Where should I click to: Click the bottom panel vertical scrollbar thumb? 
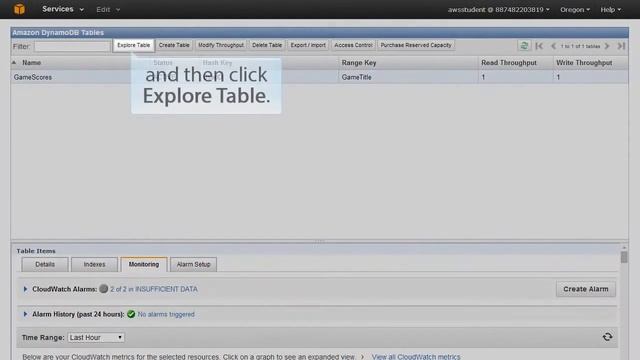(x=624, y=257)
